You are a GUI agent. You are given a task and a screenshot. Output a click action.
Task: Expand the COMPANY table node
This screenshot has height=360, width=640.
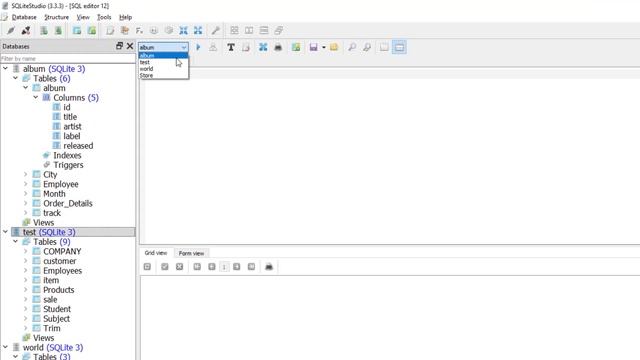pyautogui.click(x=25, y=251)
